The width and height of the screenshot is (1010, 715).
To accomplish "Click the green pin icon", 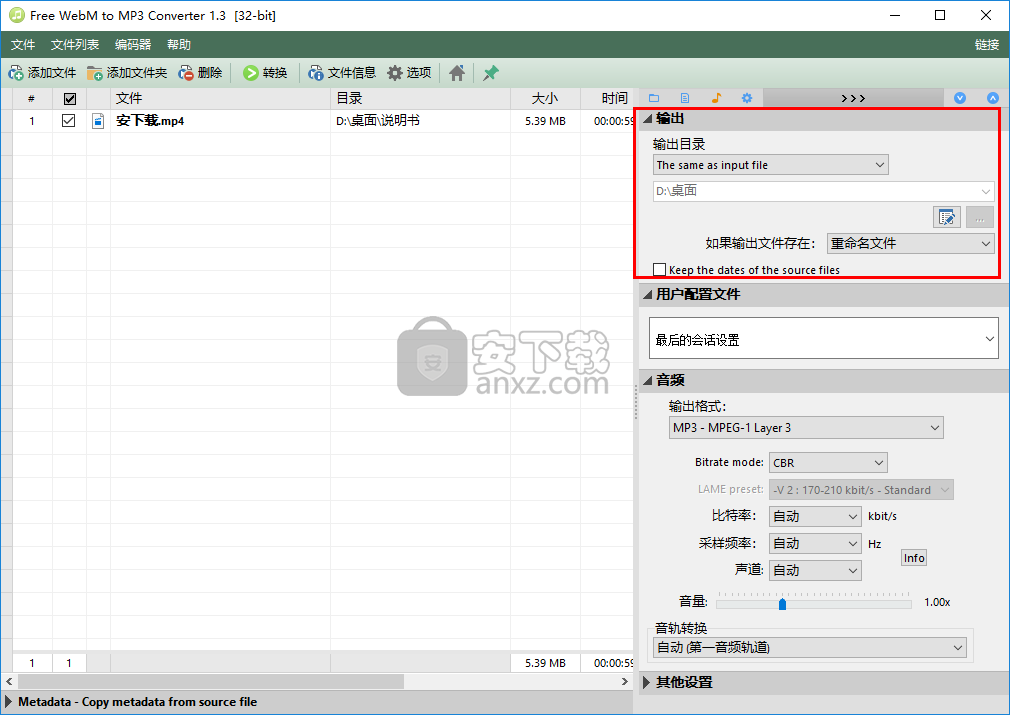I will tap(491, 73).
